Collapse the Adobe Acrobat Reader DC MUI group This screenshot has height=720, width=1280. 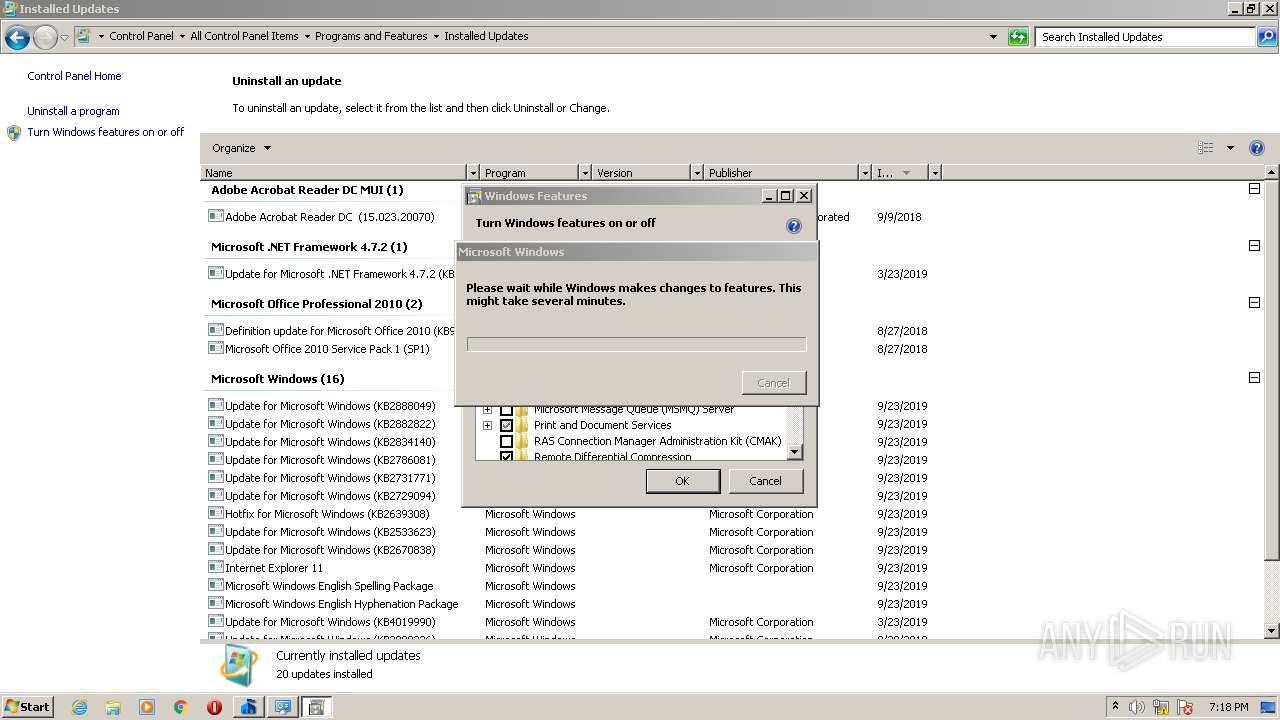point(1254,189)
